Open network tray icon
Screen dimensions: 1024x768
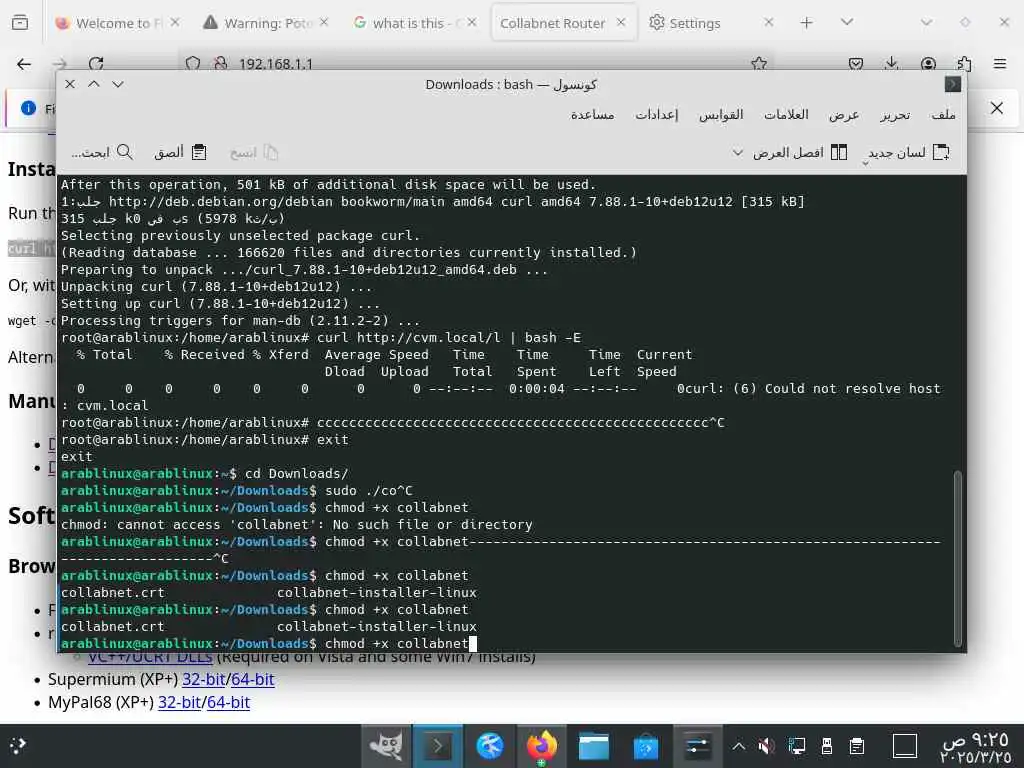coord(797,746)
